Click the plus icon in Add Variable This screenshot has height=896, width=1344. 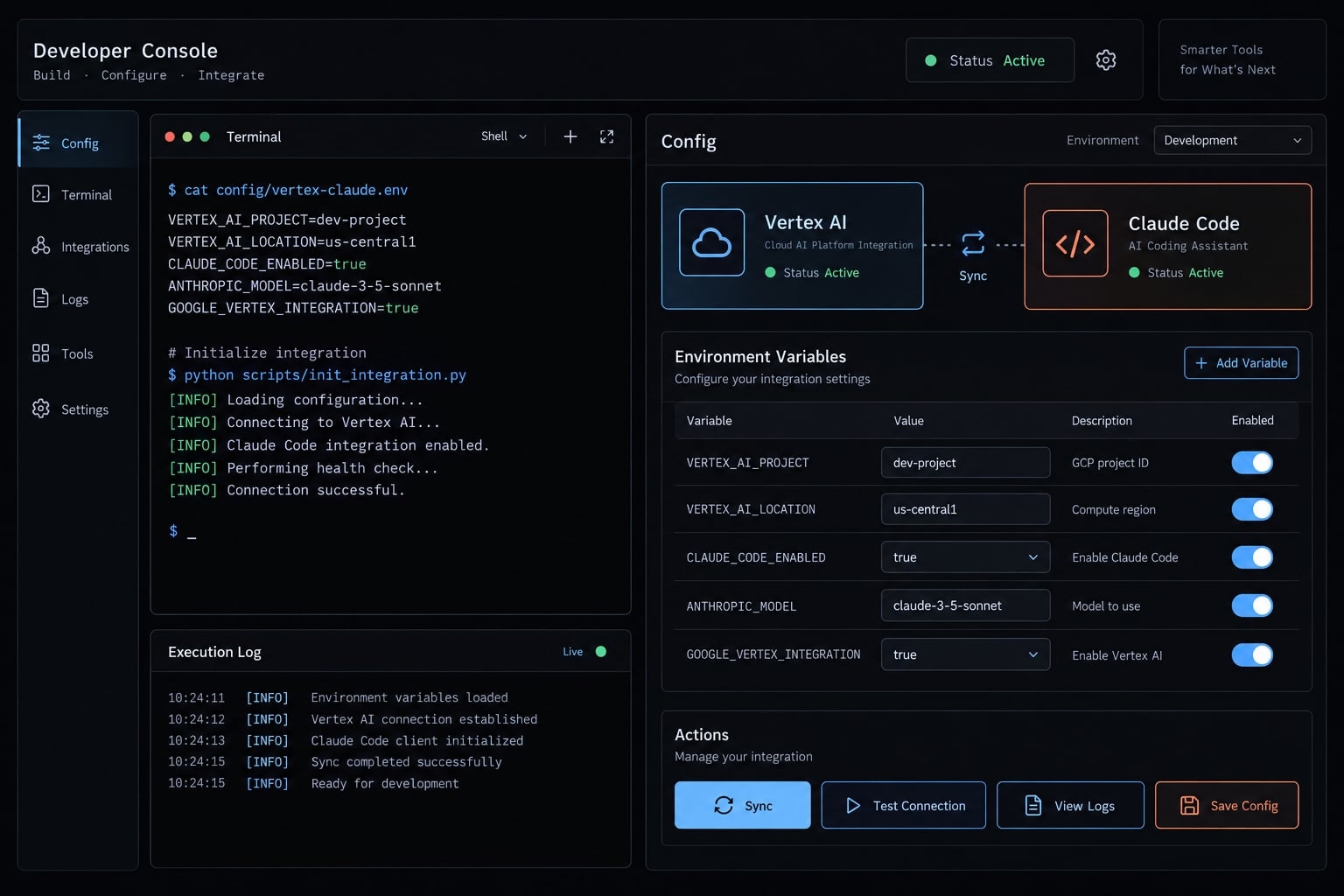point(1201,363)
